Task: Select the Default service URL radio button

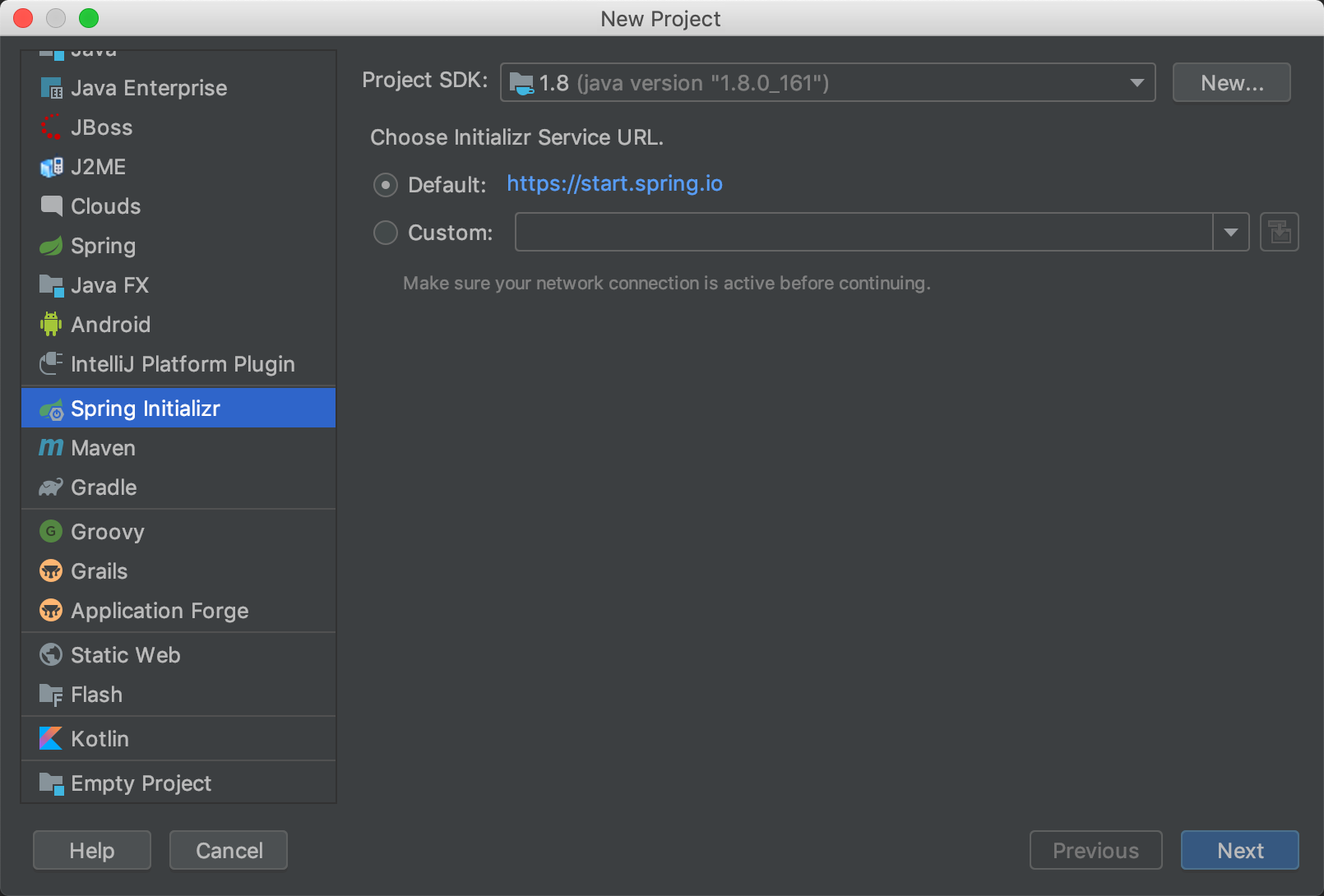Action: tap(386, 185)
